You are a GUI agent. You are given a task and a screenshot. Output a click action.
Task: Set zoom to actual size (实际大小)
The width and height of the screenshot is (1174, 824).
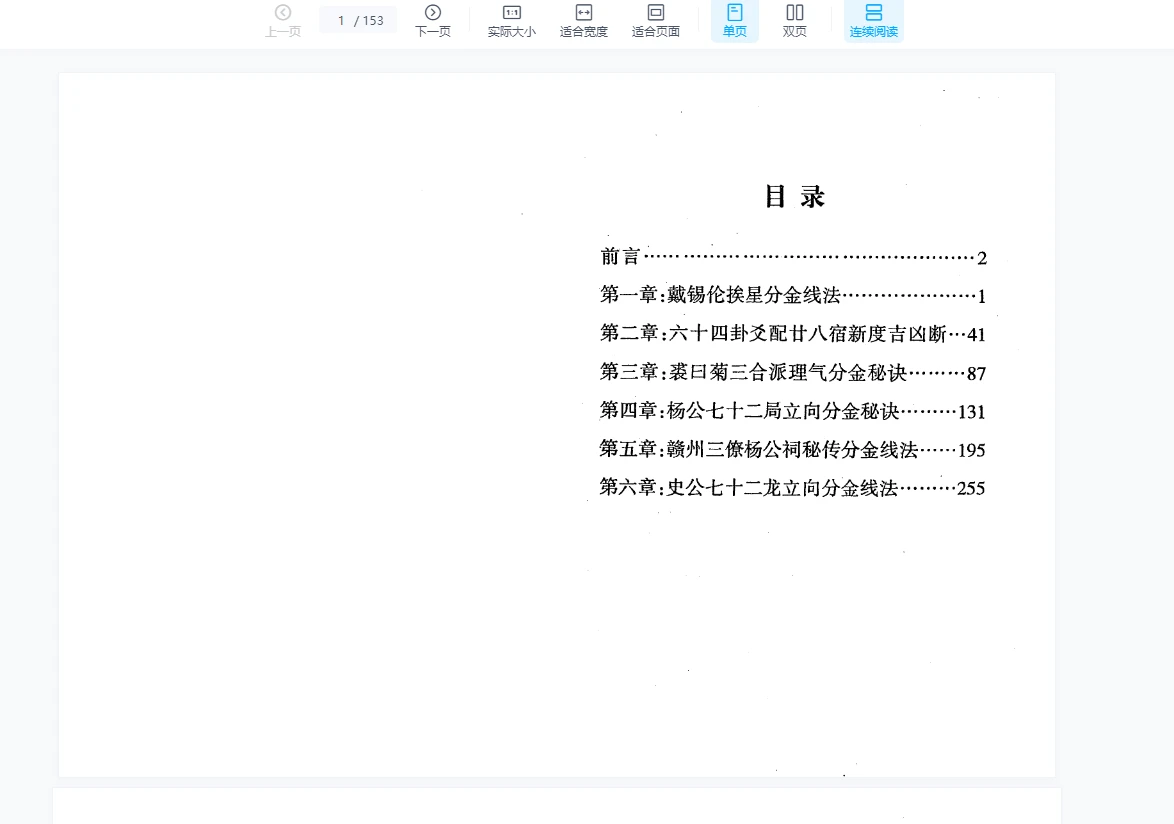click(x=511, y=20)
